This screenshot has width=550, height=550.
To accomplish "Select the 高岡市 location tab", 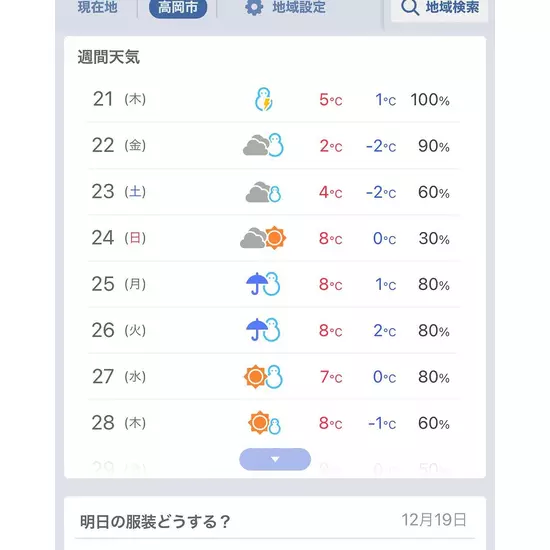I will (178, 8).
